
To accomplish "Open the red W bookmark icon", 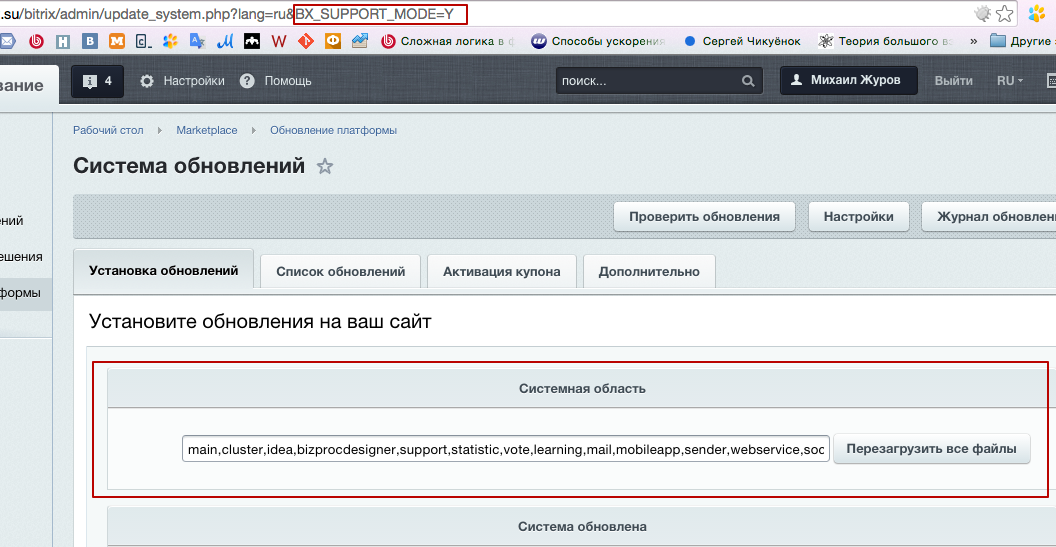I will pyautogui.click(x=279, y=41).
